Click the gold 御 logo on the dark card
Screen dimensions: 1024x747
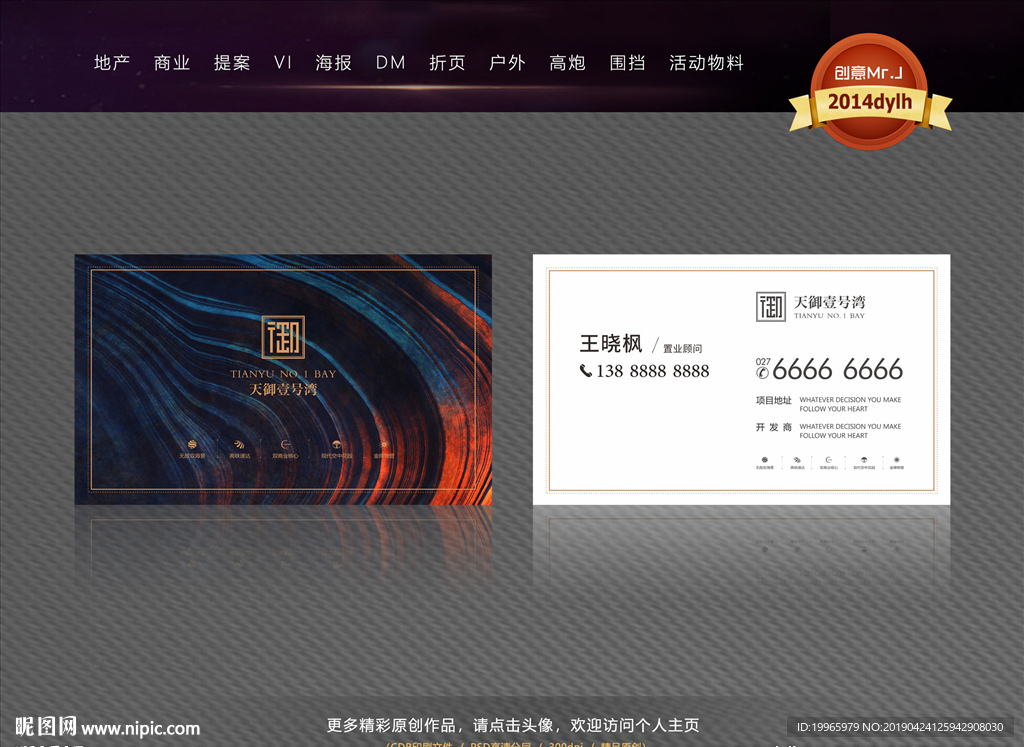pyautogui.click(x=283, y=337)
